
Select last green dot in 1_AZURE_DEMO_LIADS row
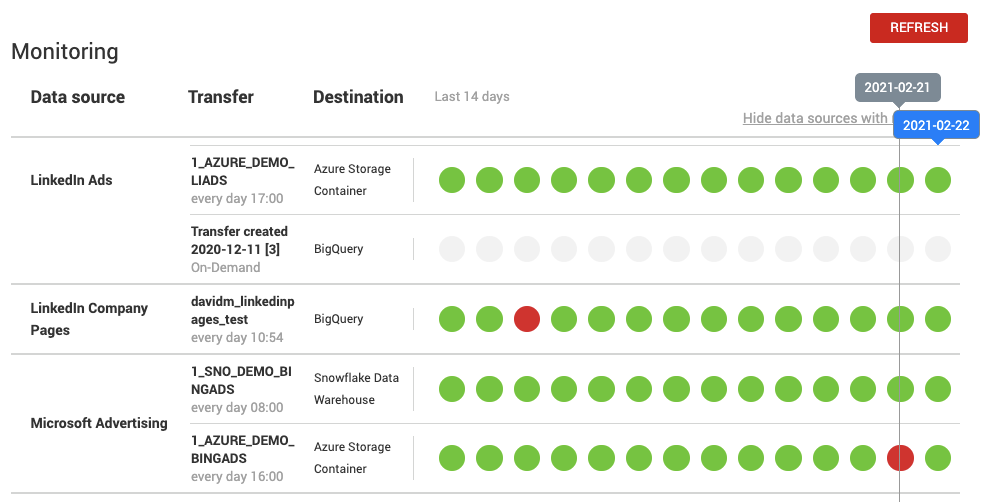point(938,180)
